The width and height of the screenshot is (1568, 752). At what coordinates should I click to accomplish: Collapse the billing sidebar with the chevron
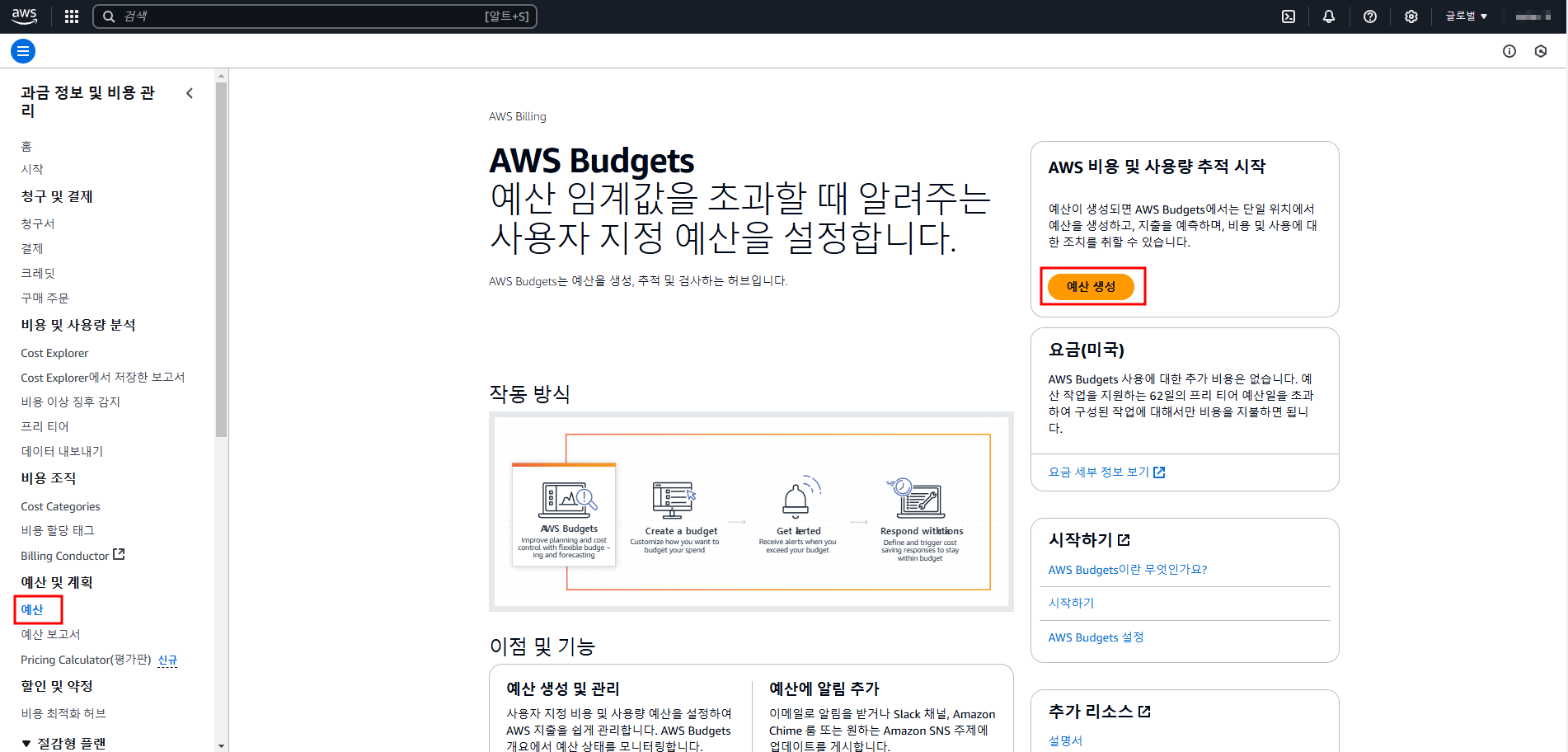[x=190, y=93]
